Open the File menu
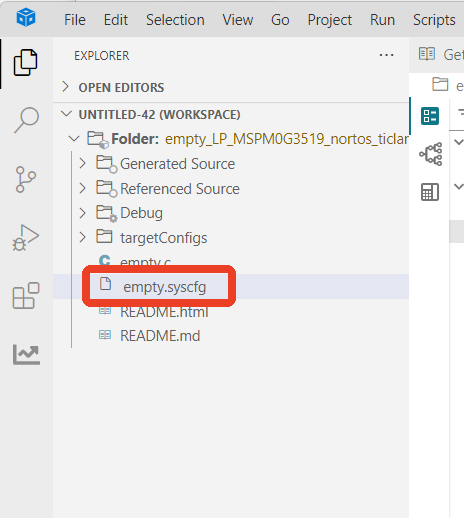The width and height of the screenshot is (464, 518). click(x=75, y=20)
